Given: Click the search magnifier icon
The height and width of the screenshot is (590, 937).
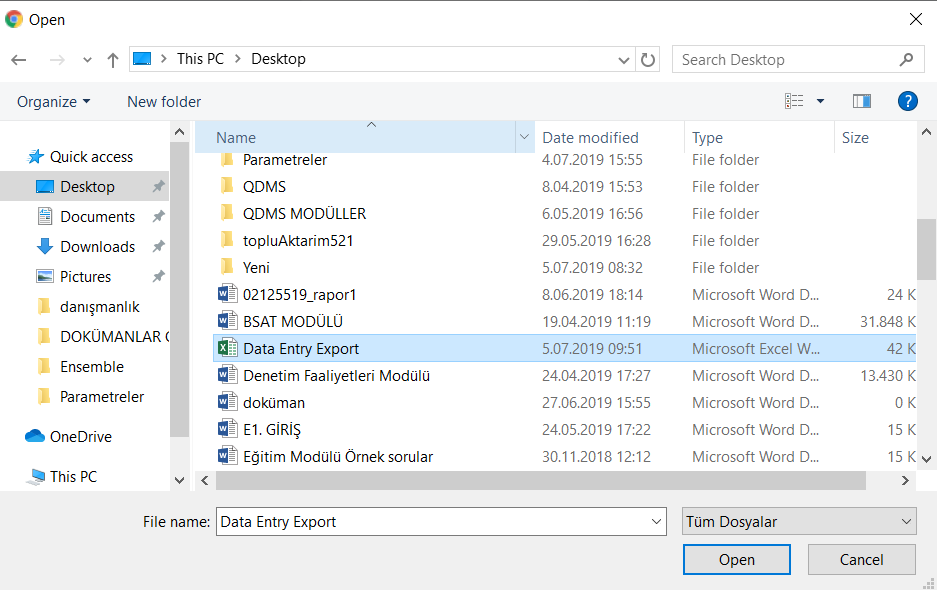Looking at the screenshot, I should tap(906, 60).
